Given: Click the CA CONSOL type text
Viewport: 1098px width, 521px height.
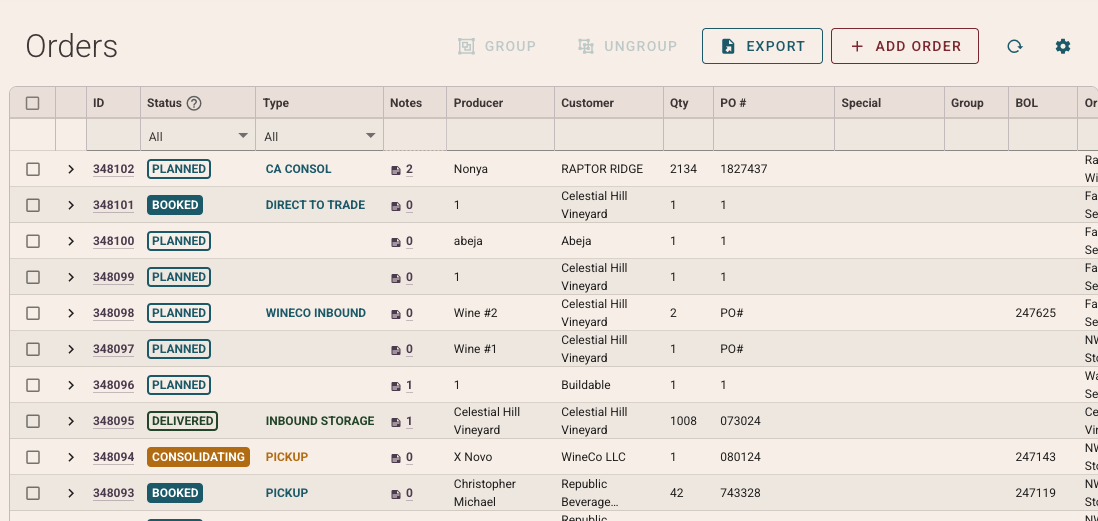Looking at the screenshot, I should [298, 169].
